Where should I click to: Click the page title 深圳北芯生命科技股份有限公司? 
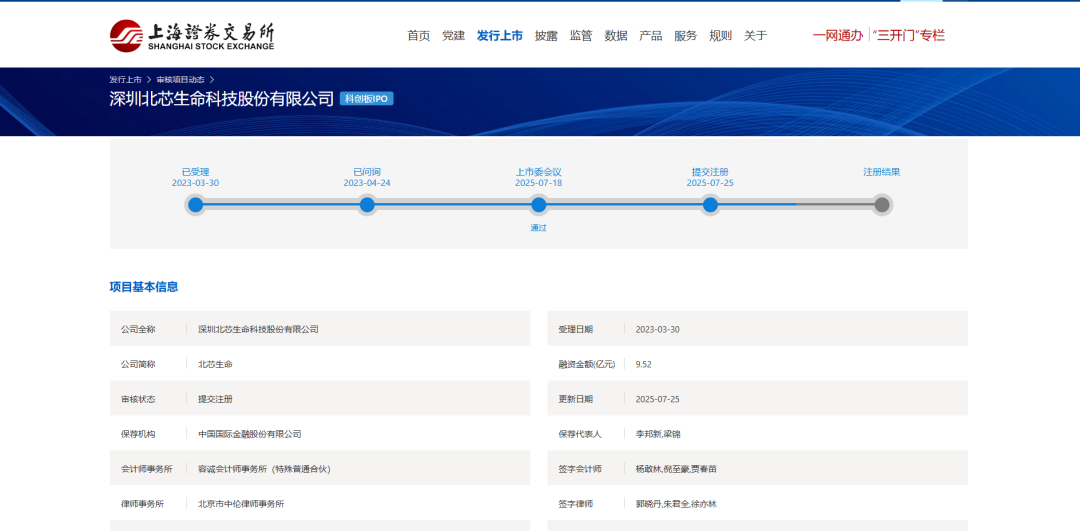click(222, 98)
